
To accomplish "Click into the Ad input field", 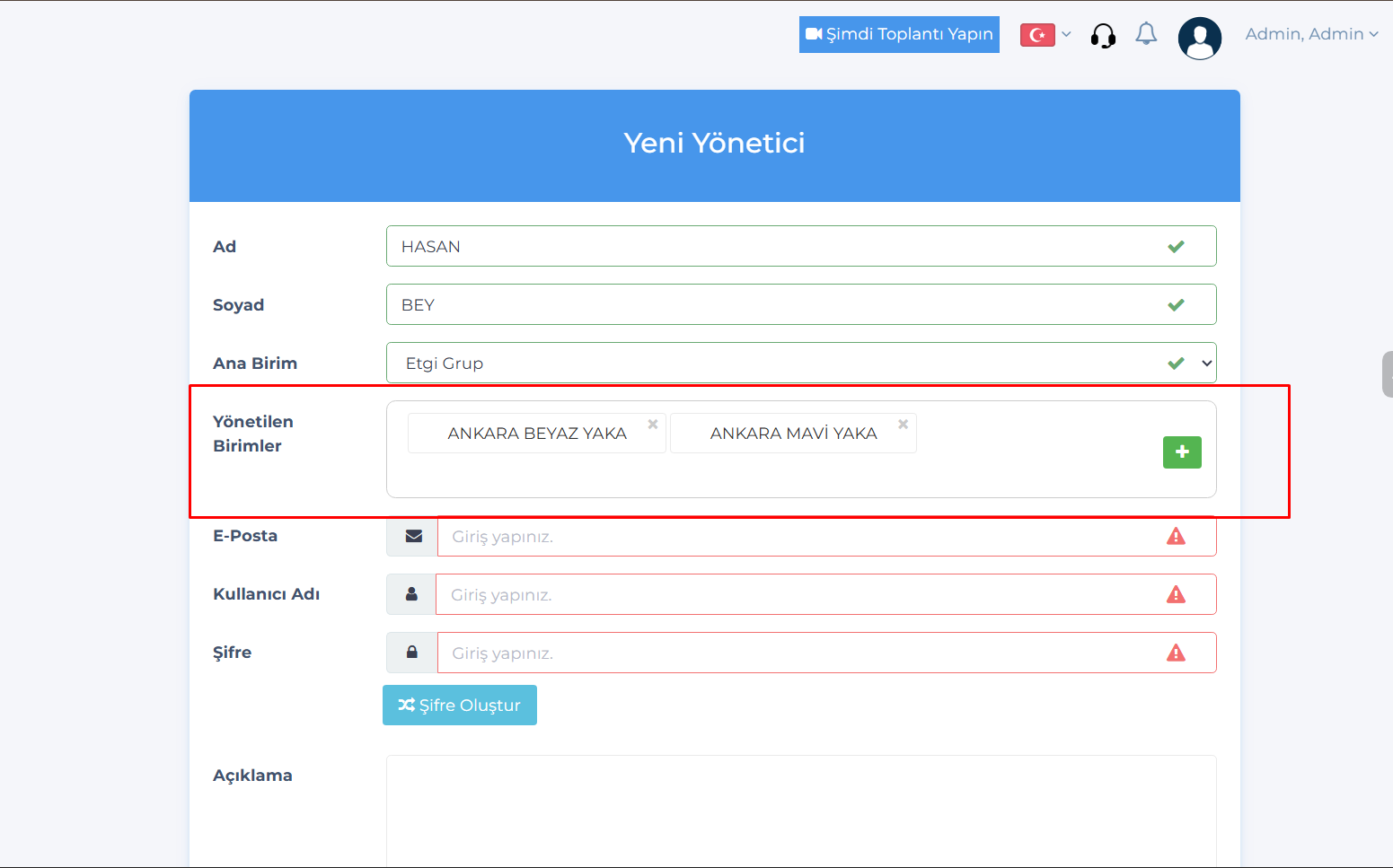I will pos(772,246).
